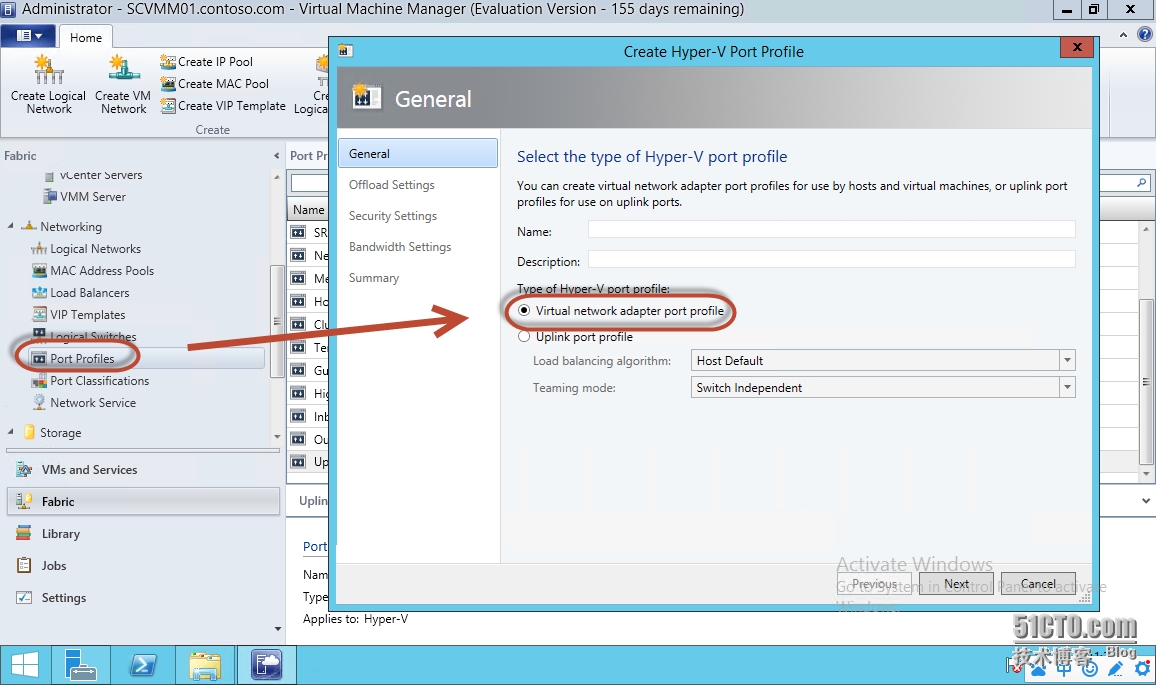The width and height of the screenshot is (1156, 685).
Task: Click the port profiles search magnifier
Action: coord(1141,182)
